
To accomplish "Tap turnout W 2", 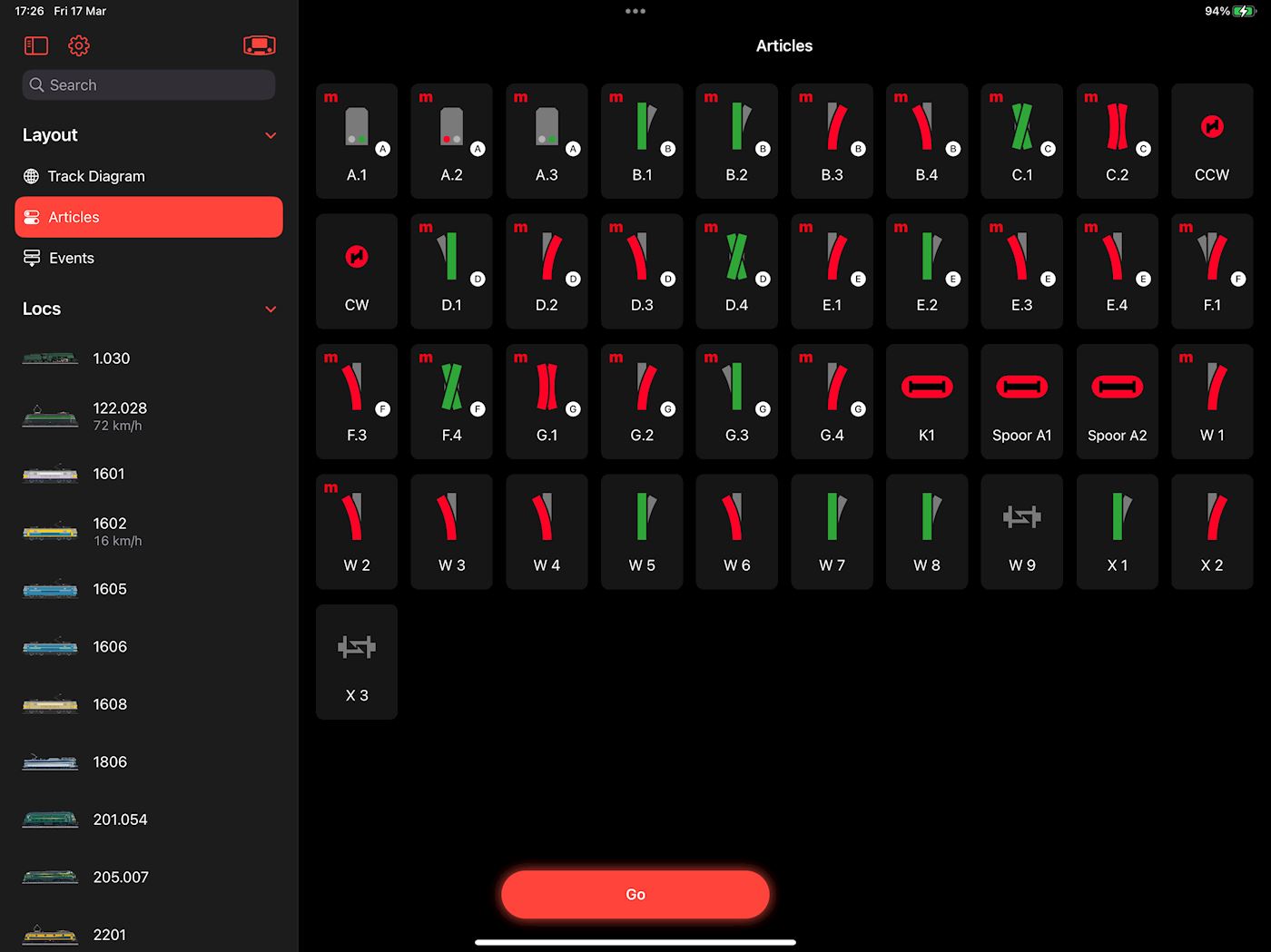I will [357, 532].
